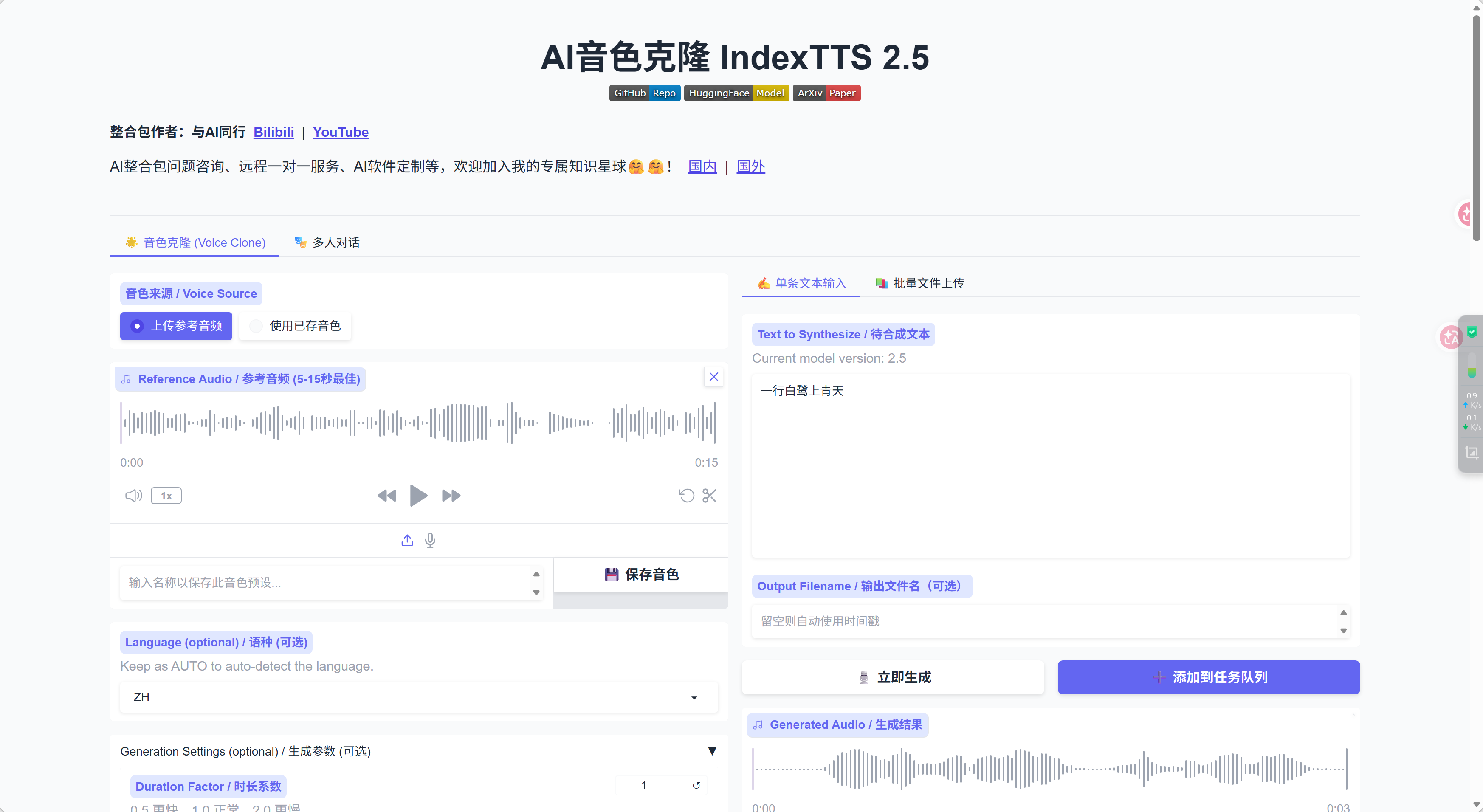Viewport: 1483px width, 812px height.
Task: Open the Language dropdown showing ZH
Action: pos(419,697)
